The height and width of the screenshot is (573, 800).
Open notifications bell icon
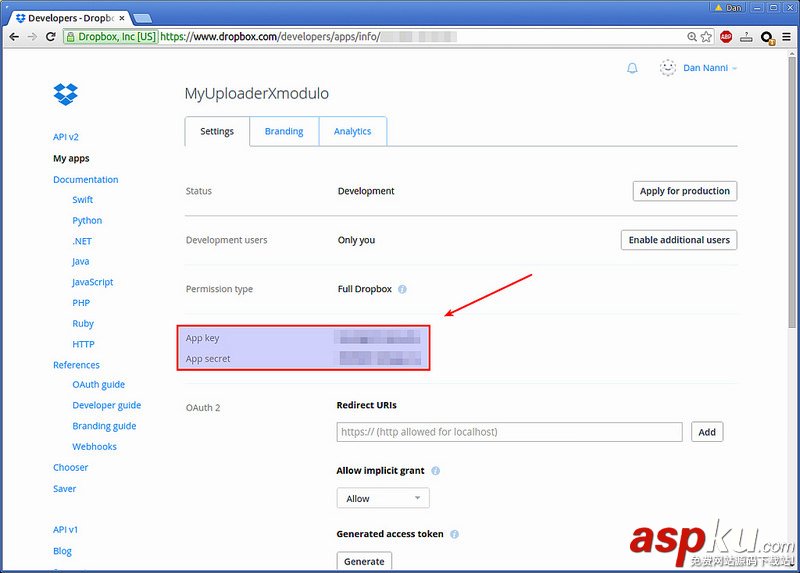(x=632, y=68)
